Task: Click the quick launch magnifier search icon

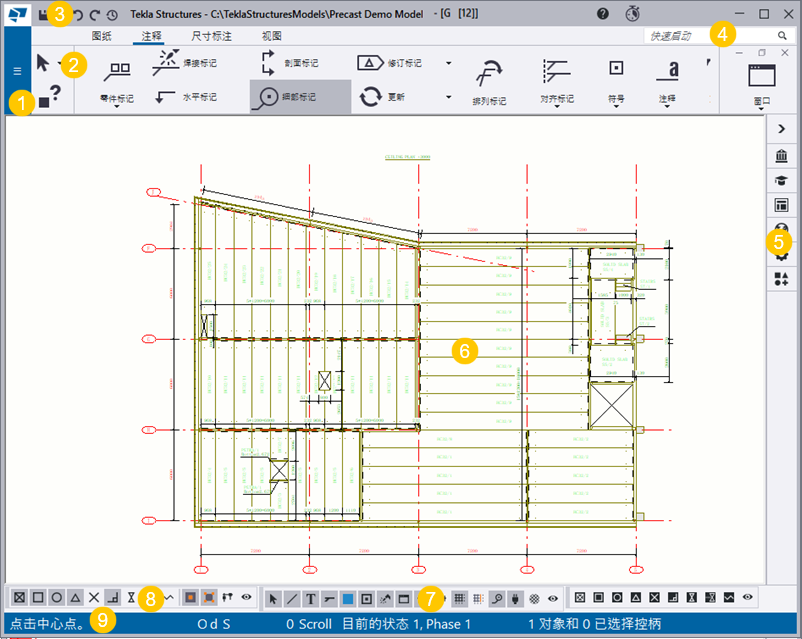Action: [x=782, y=36]
